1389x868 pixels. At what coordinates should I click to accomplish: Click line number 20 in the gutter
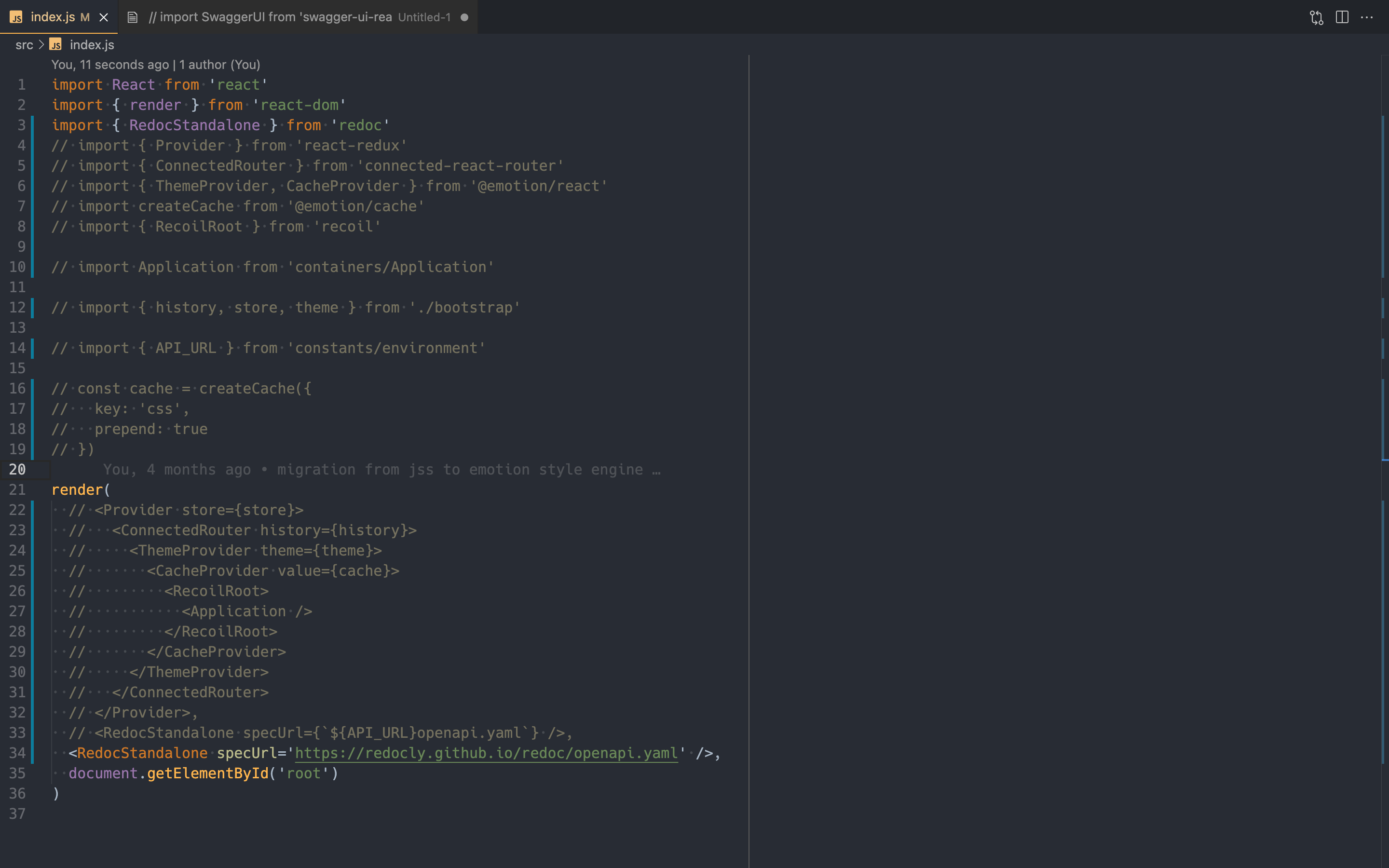(x=17, y=469)
